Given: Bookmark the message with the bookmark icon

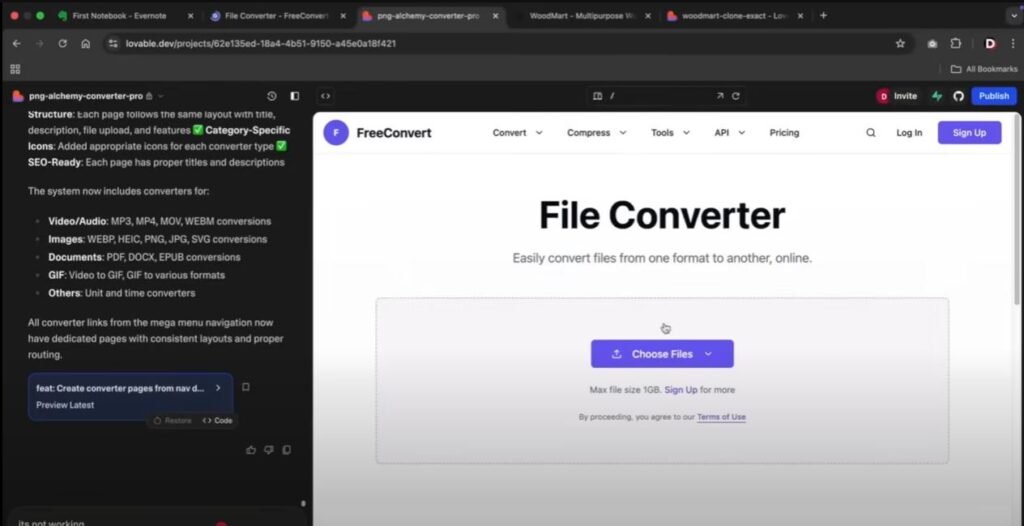Looking at the screenshot, I should coord(246,387).
